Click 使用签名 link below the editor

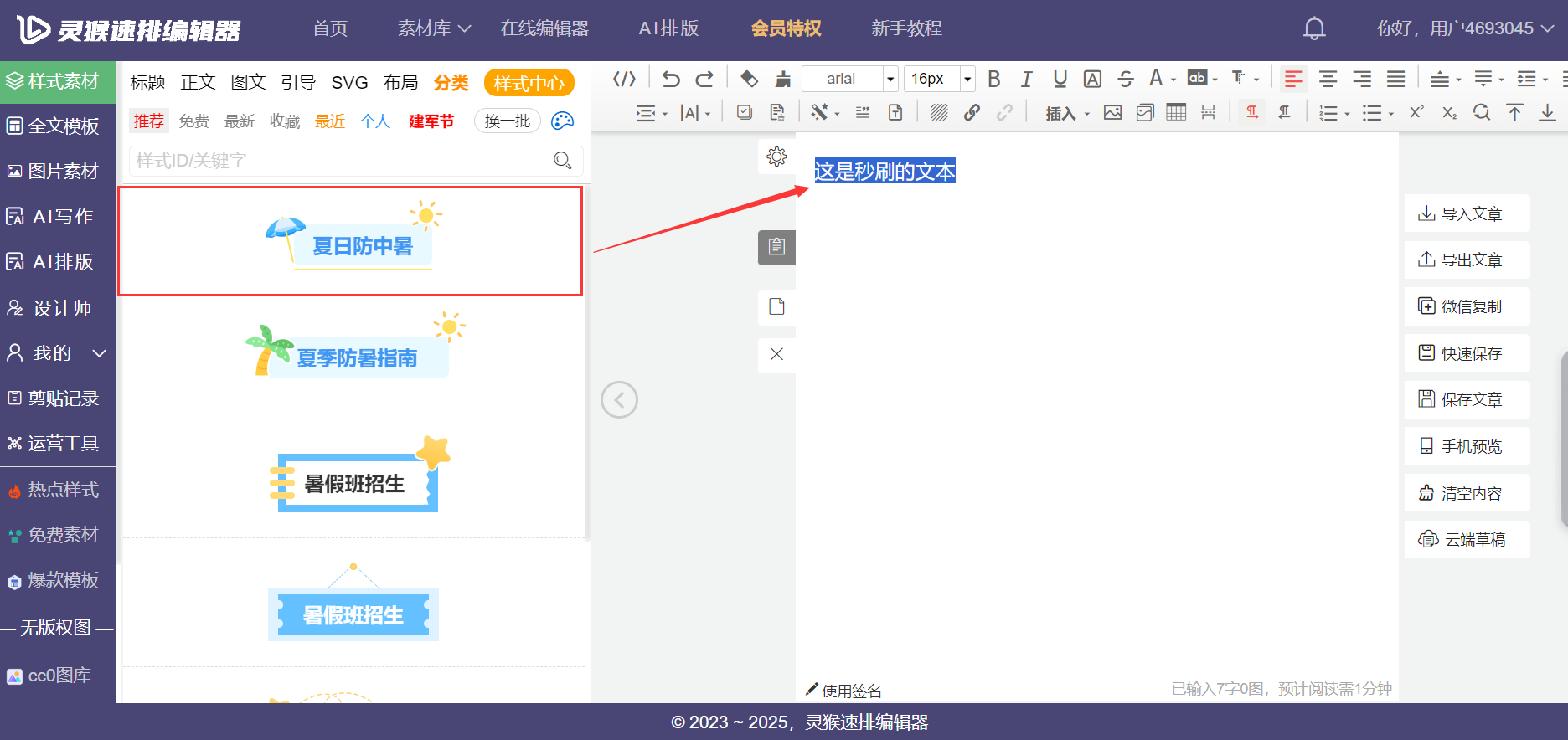843,691
